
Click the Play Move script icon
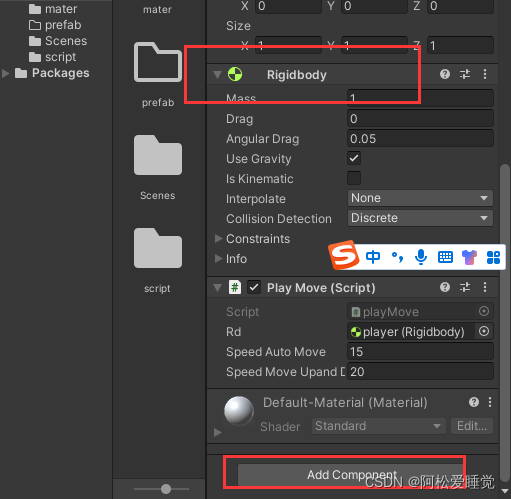click(x=235, y=287)
